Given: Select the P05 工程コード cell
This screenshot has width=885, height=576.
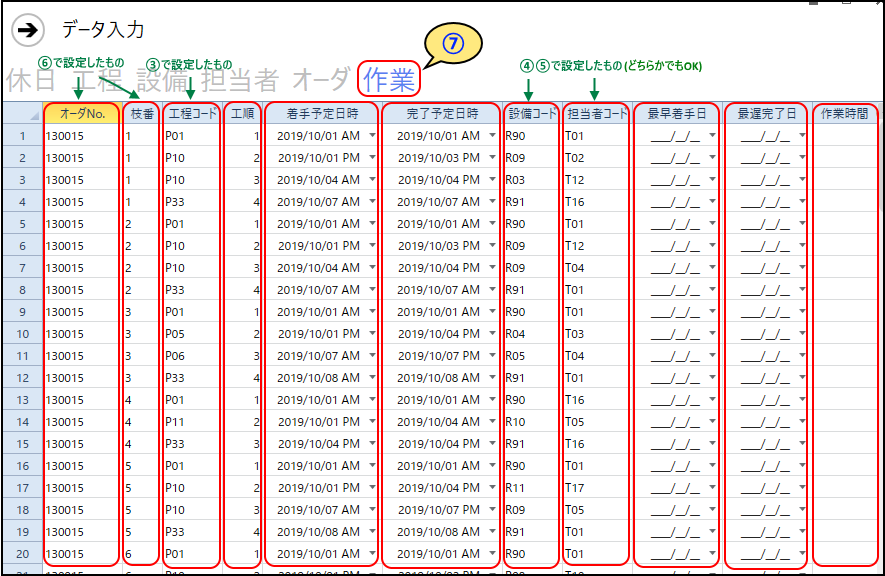Looking at the screenshot, I should (190, 334).
